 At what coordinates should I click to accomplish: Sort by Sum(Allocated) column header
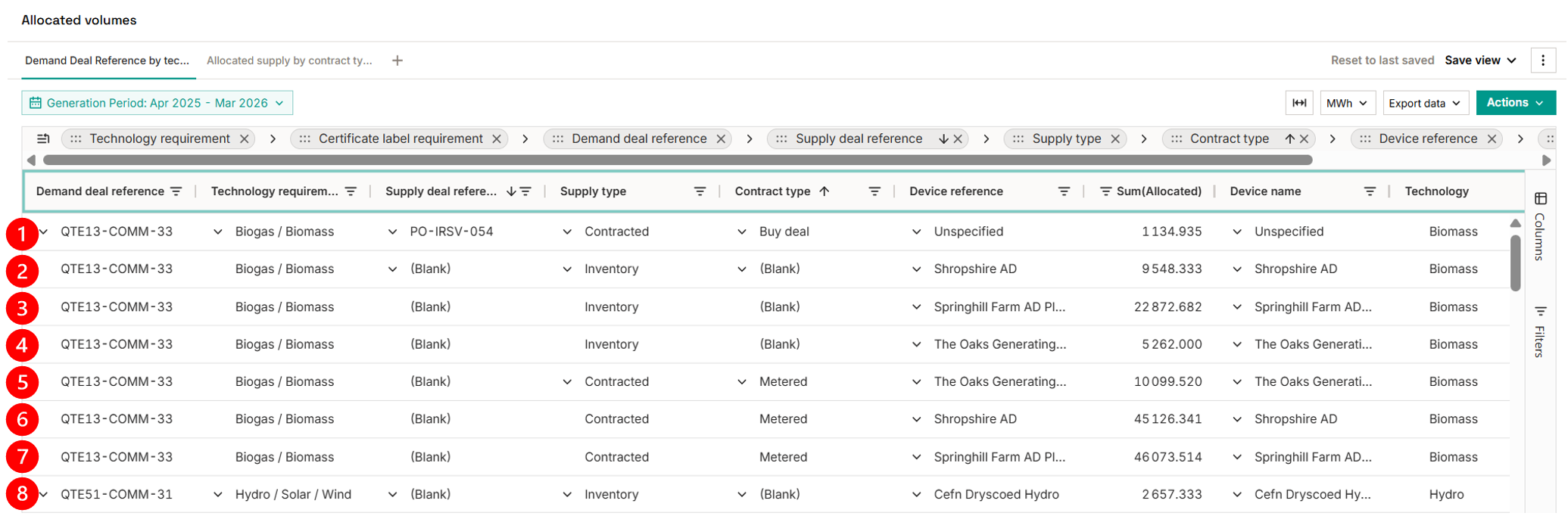(1159, 191)
